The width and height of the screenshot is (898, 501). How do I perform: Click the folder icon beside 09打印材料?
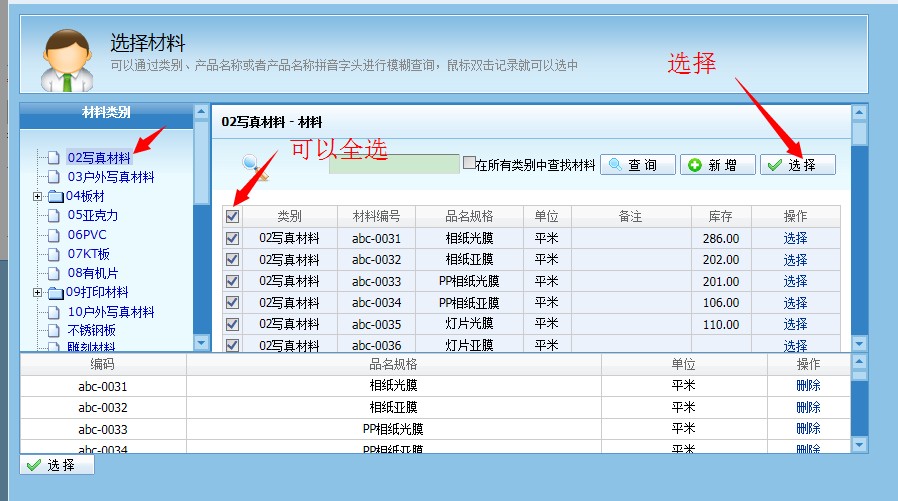[55, 293]
